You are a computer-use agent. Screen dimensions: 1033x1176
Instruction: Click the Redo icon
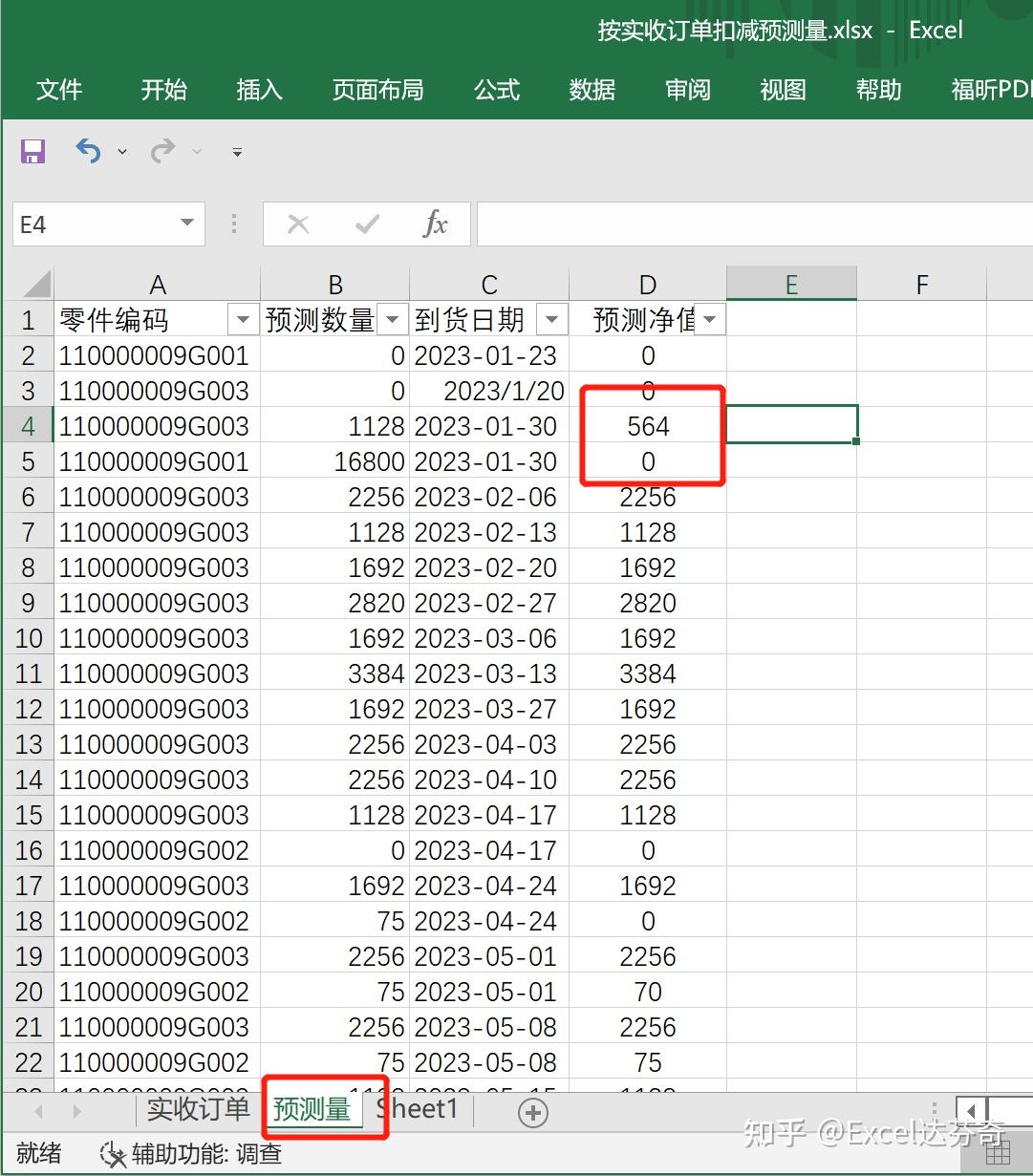pos(161,151)
